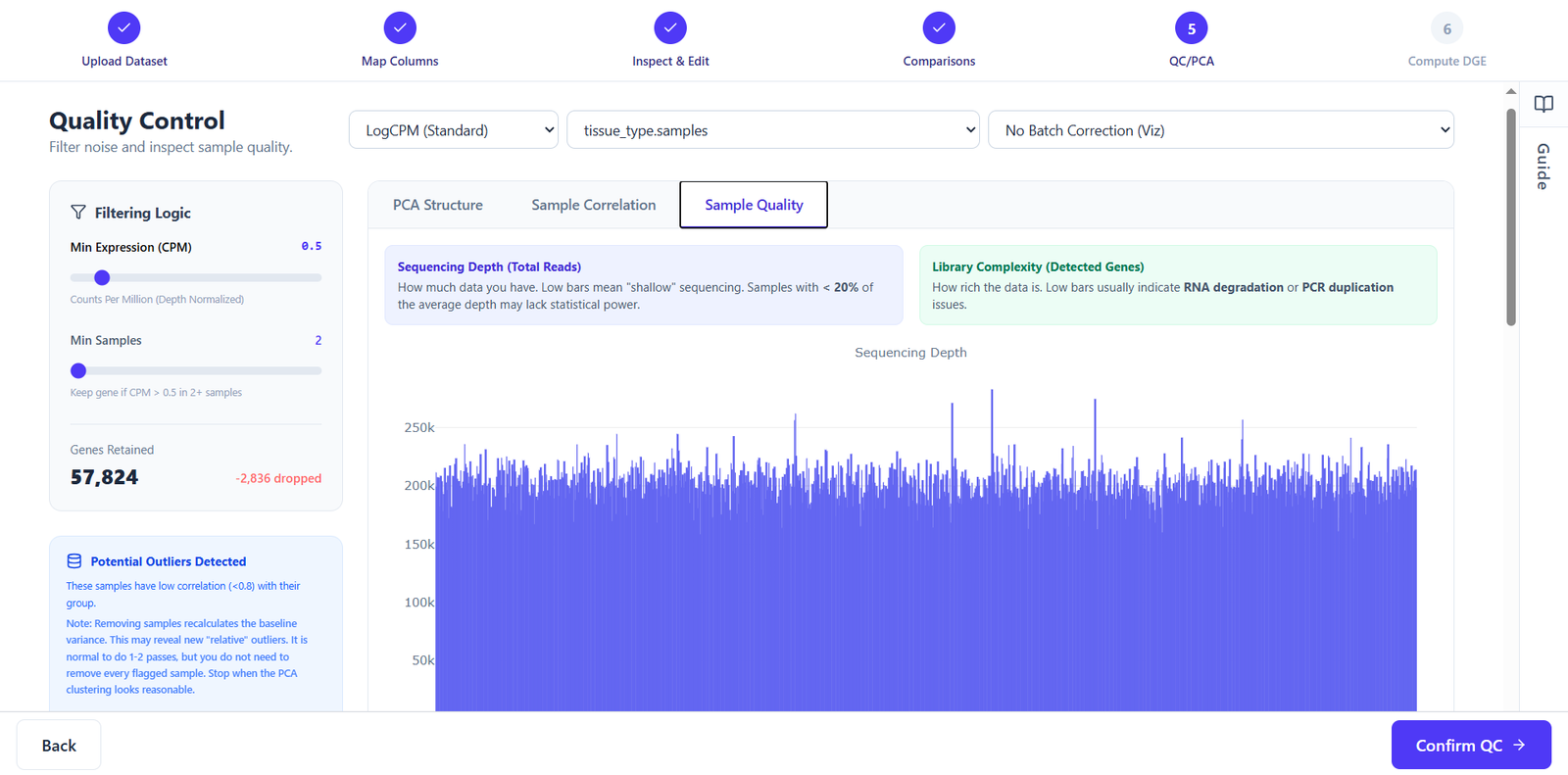Click the Min Expression (CPM) slider handle
Image resolution: width=1568 pixels, height=775 pixels.
pyautogui.click(x=102, y=277)
